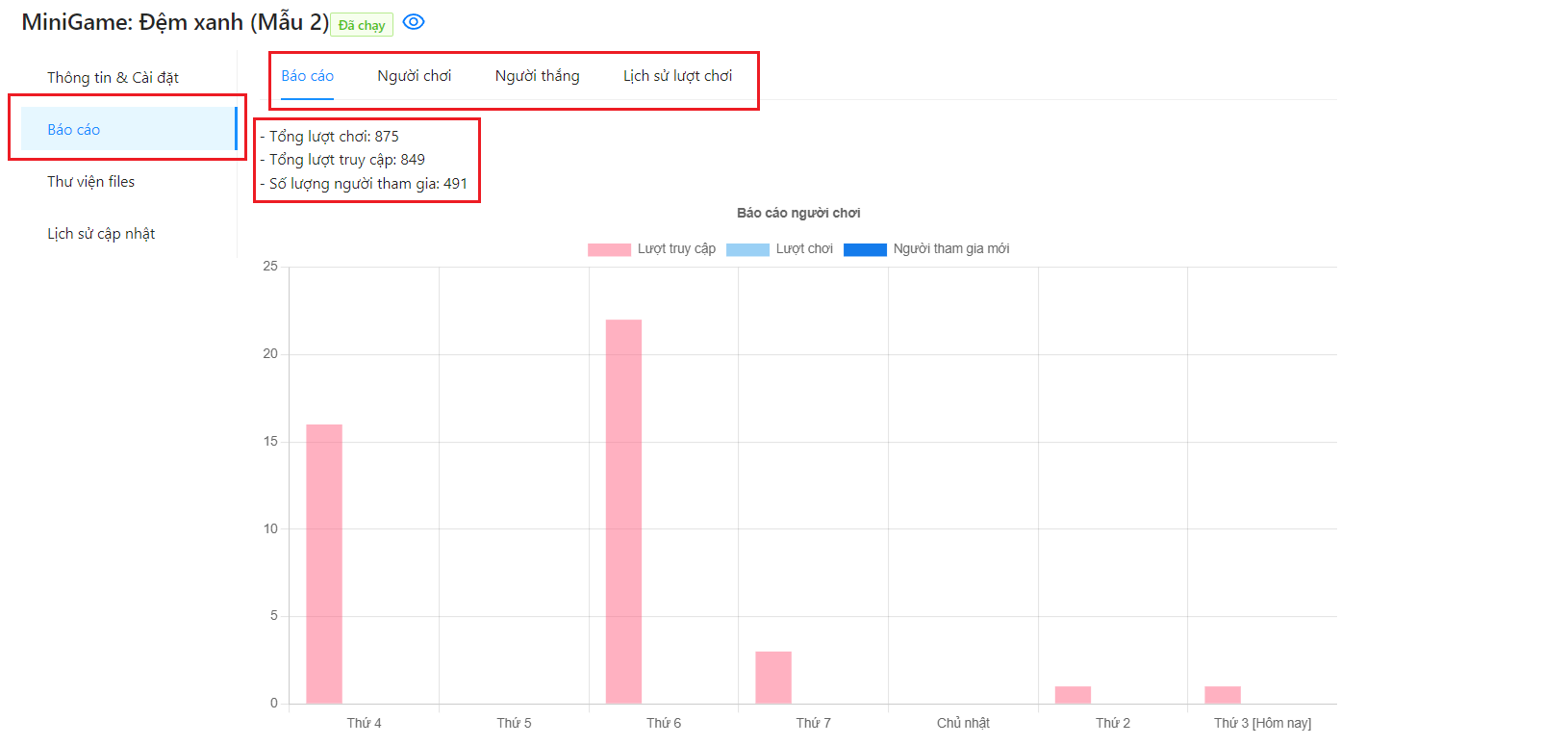Open 'Thông tin & Cài đặt' sidebar item

click(x=113, y=78)
